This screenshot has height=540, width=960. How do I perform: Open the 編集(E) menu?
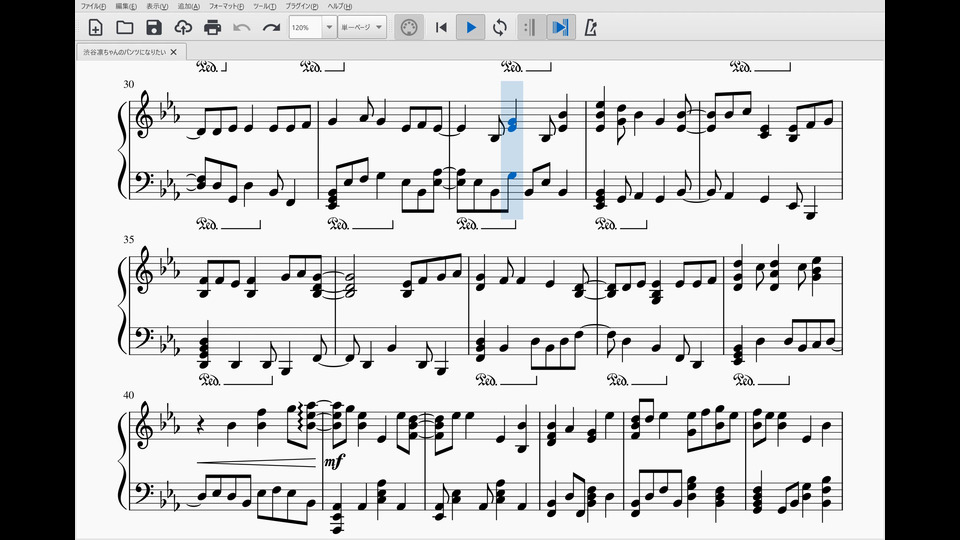tap(126, 6)
